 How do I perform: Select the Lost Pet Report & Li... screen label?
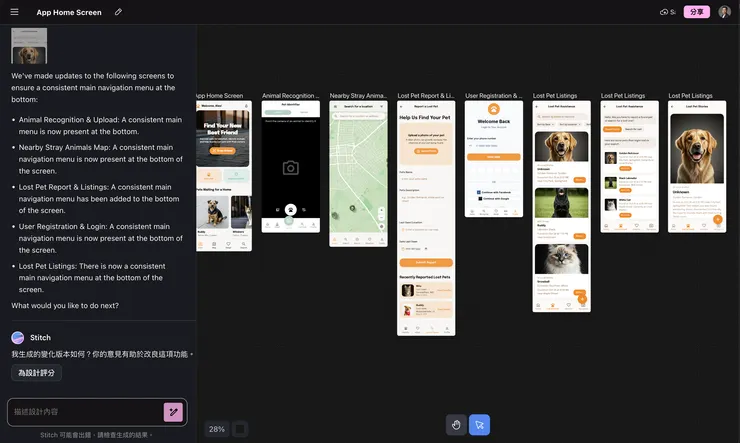(426, 96)
